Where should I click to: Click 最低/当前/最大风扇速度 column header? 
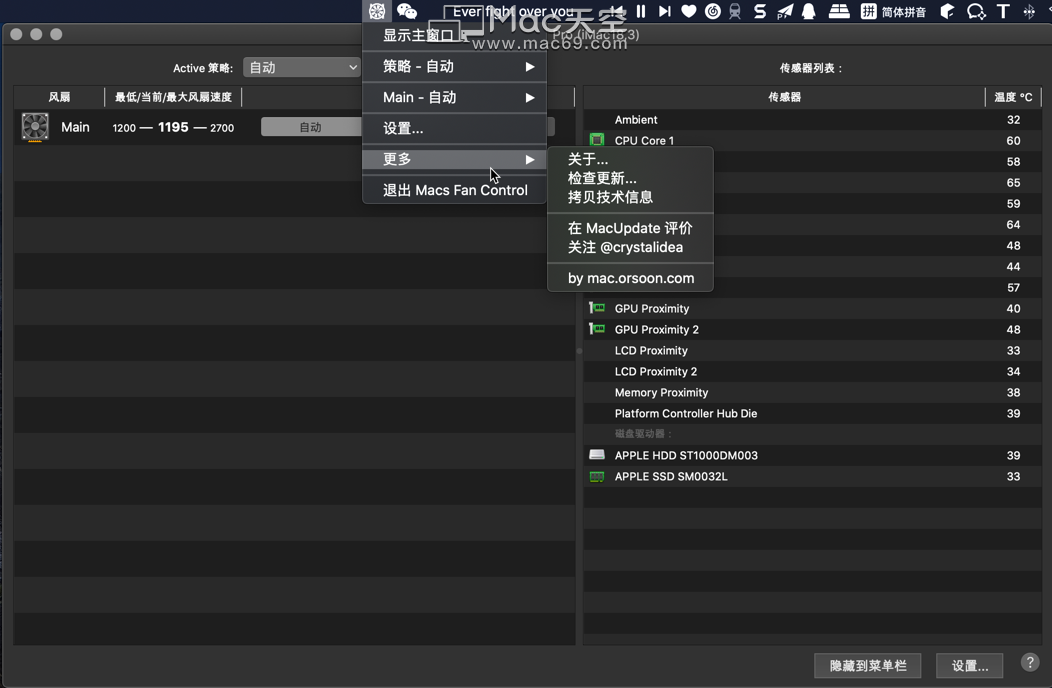173,97
